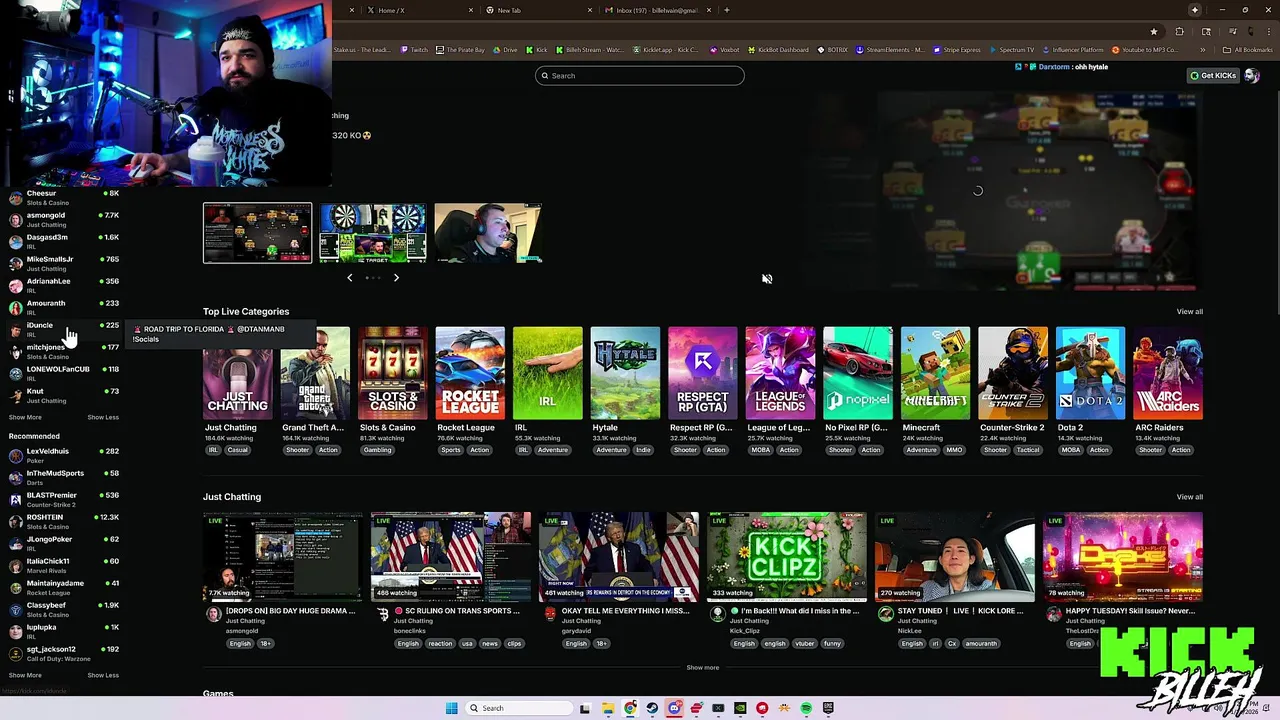Viewport: 1280px width, 720px height.
Task: Click Show Less under Following channels
Action: pos(103,417)
